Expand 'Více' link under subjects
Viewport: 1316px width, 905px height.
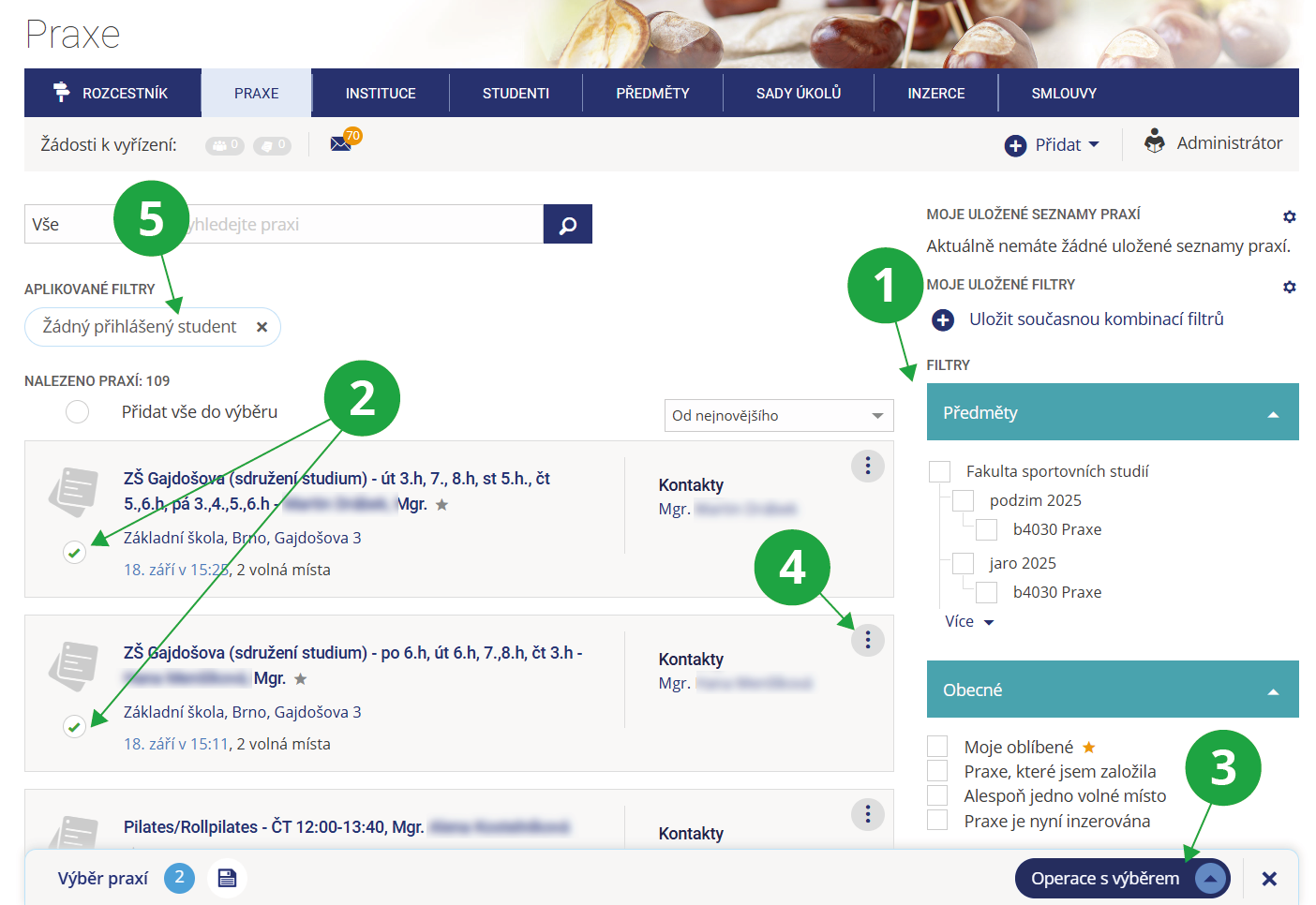(x=968, y=621)
